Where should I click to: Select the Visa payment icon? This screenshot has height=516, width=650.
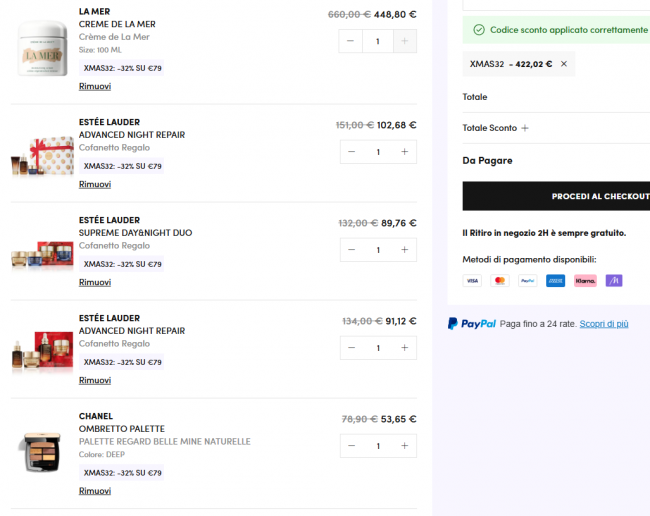point(472,281)
